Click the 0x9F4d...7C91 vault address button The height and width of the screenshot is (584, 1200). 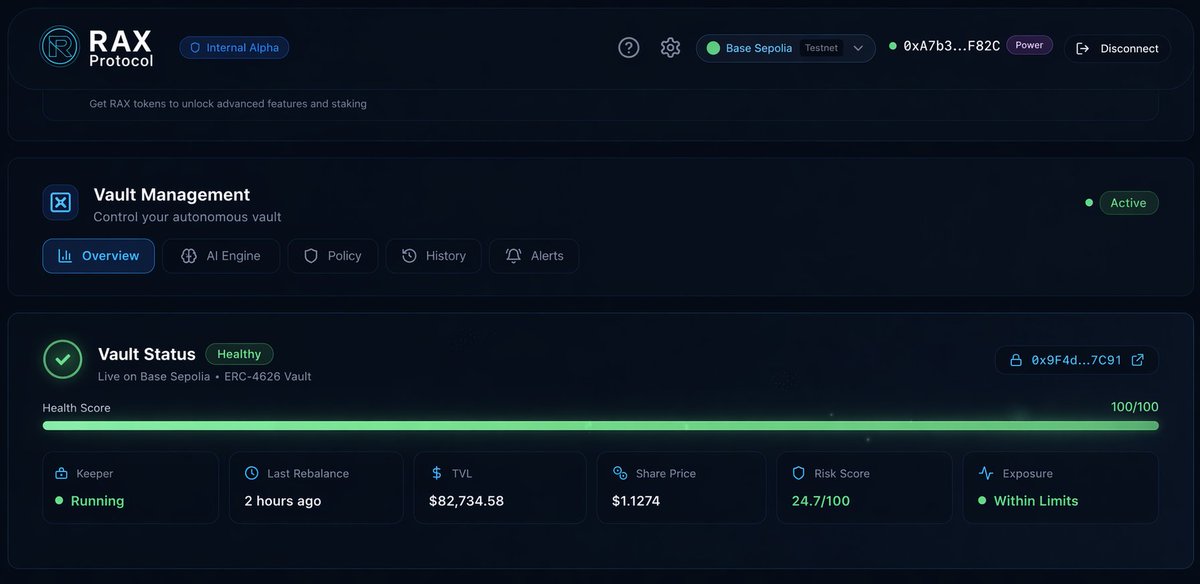pyautogui.click(x=1076, y=360)
